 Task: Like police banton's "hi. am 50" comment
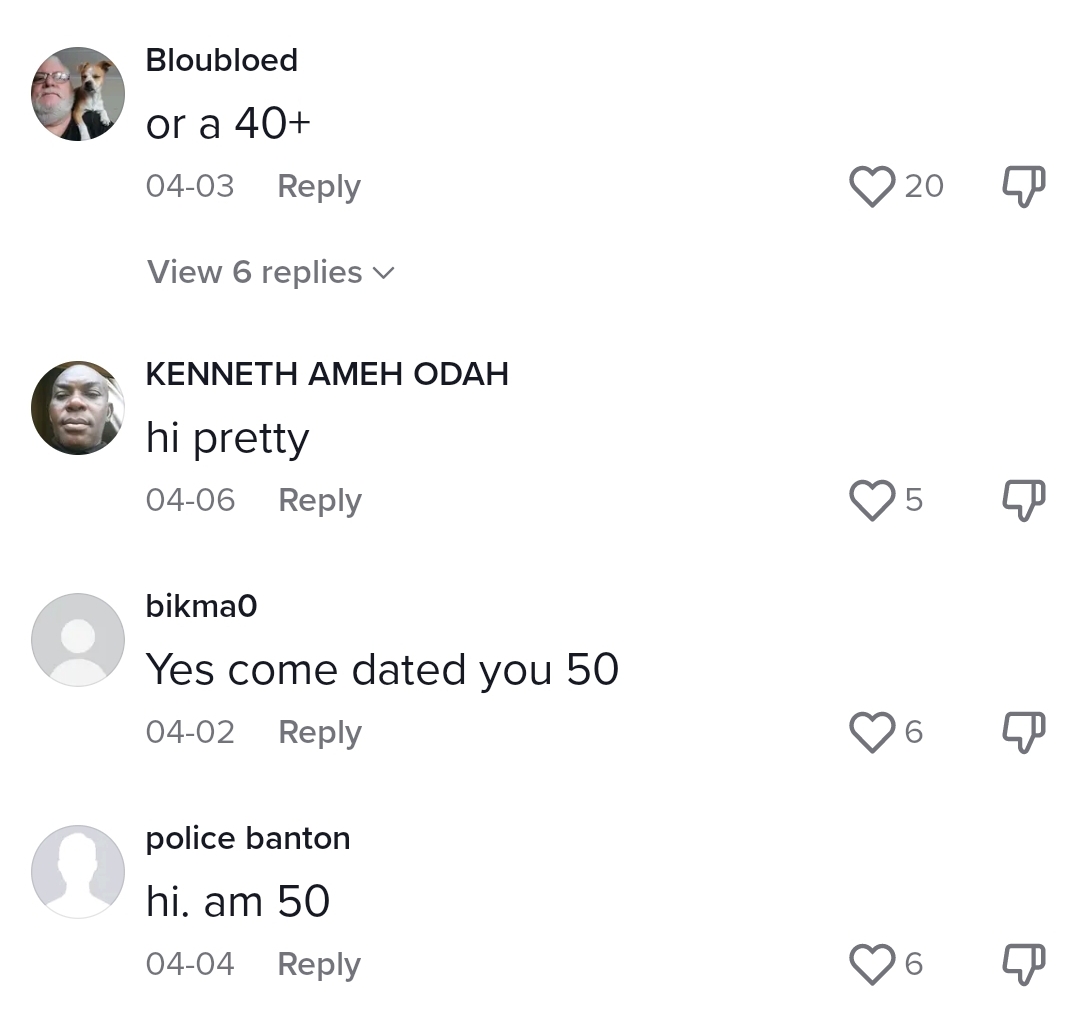871,964
